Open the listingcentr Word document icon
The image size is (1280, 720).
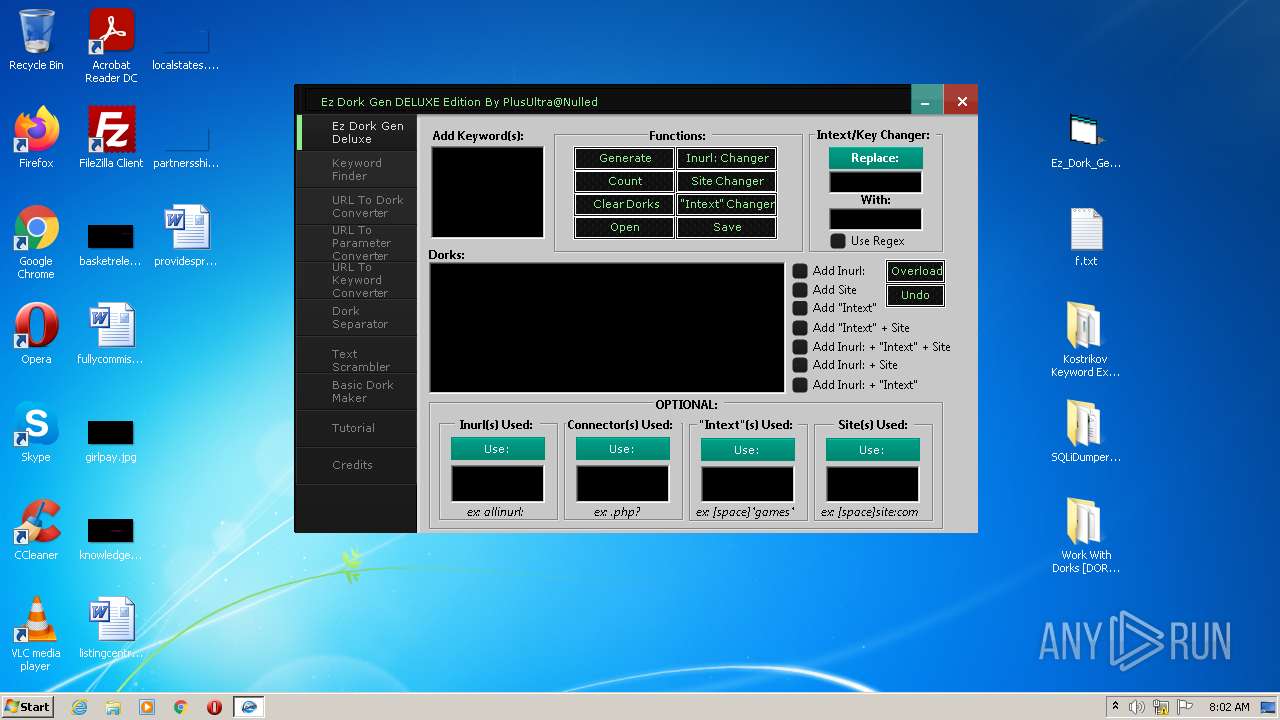(111, 628)
